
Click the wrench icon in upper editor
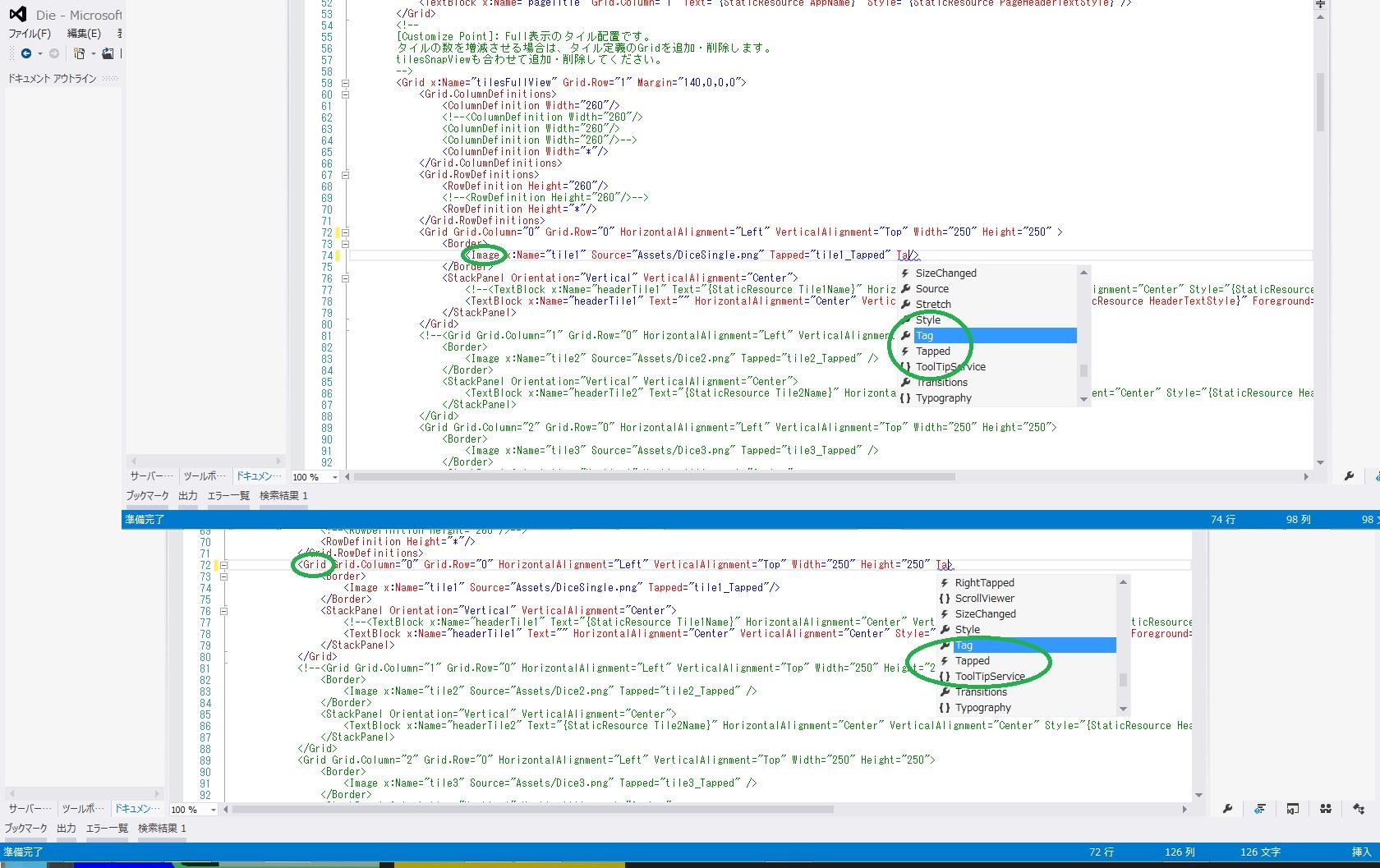(x=1348, y=476)
